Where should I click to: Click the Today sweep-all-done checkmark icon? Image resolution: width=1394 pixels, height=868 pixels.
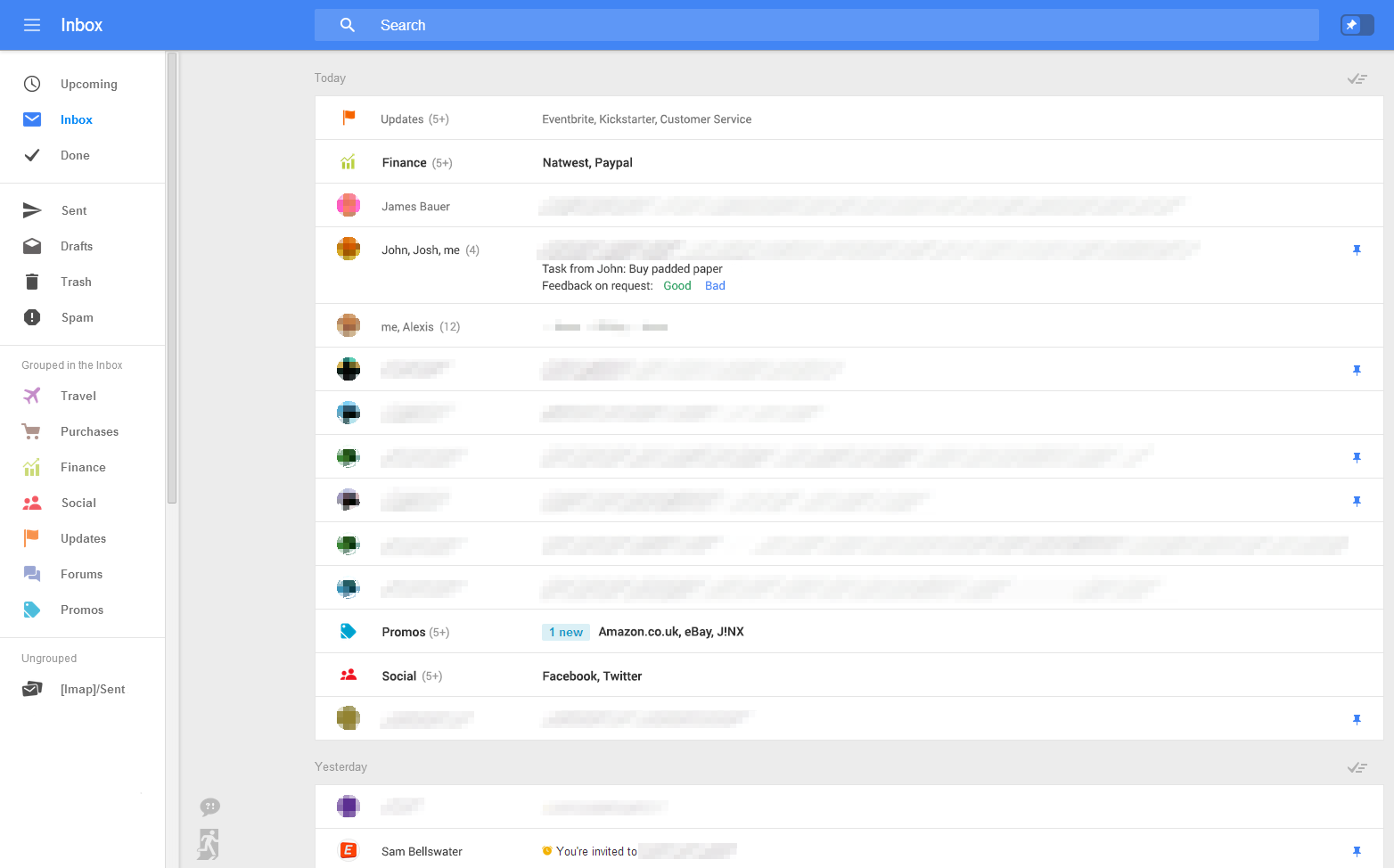1357,78
